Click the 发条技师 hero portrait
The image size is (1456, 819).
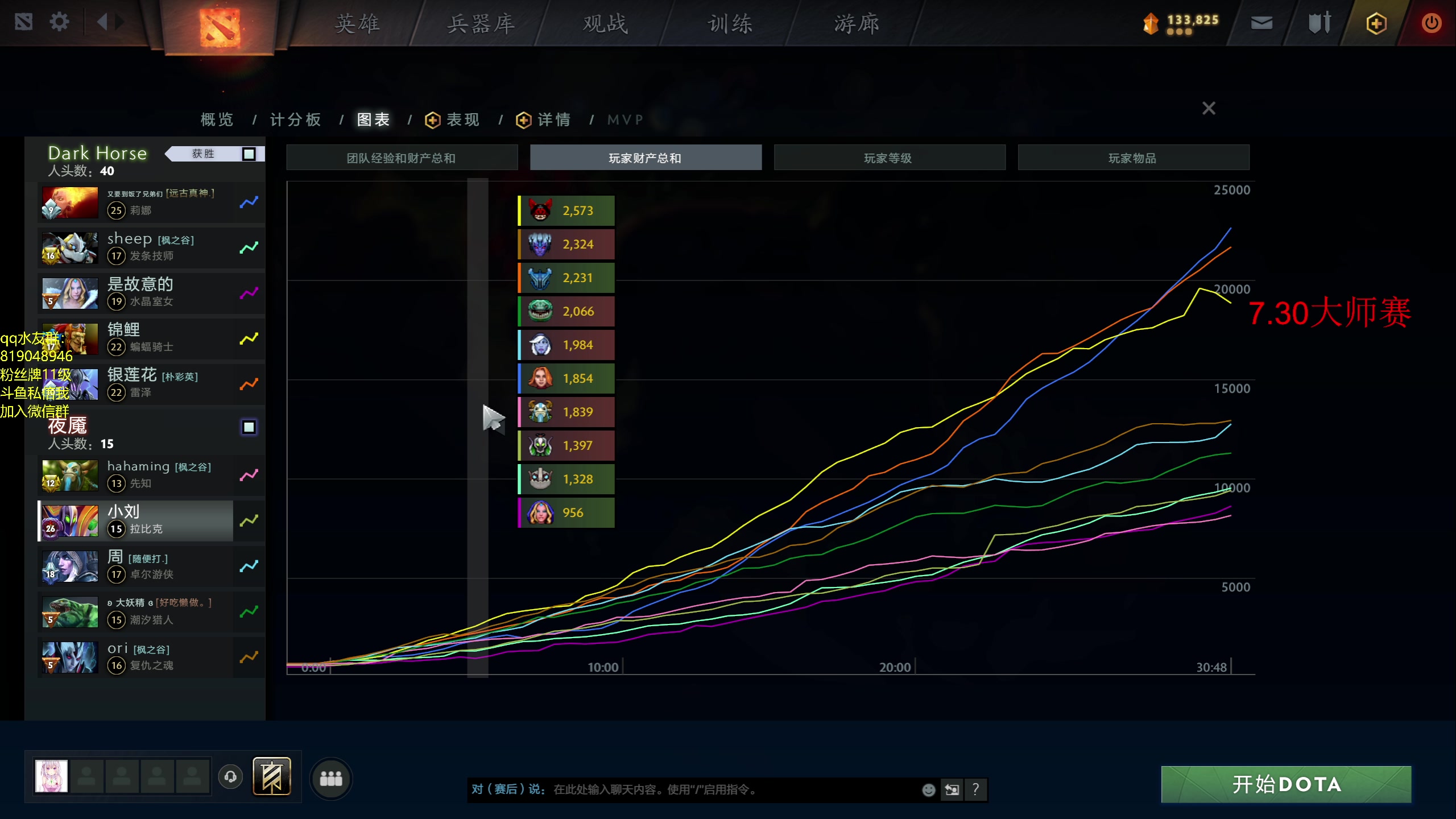[70, 247]
